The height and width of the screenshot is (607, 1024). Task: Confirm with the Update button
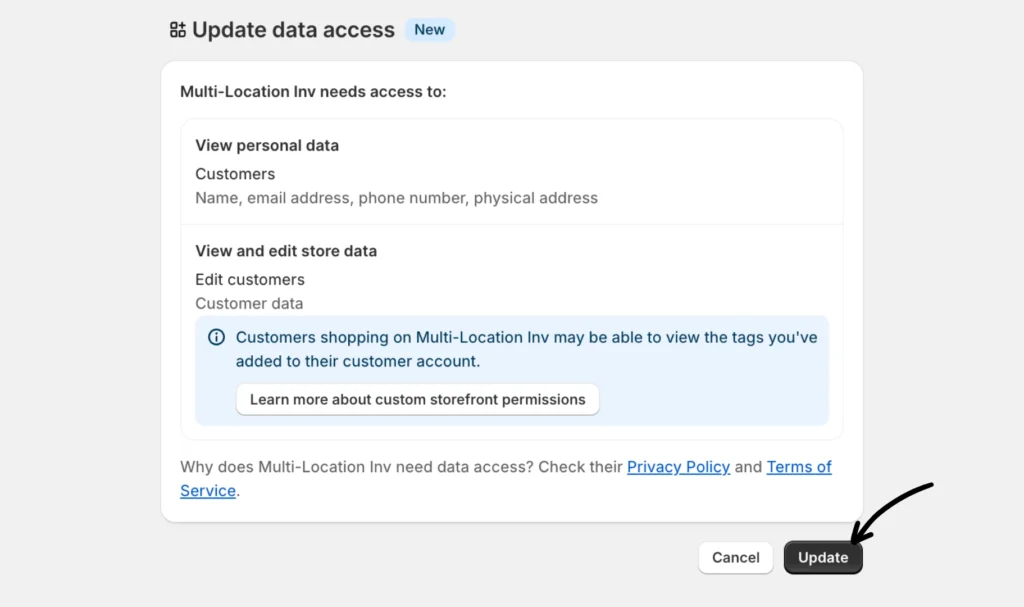click(x=822, y=558)
